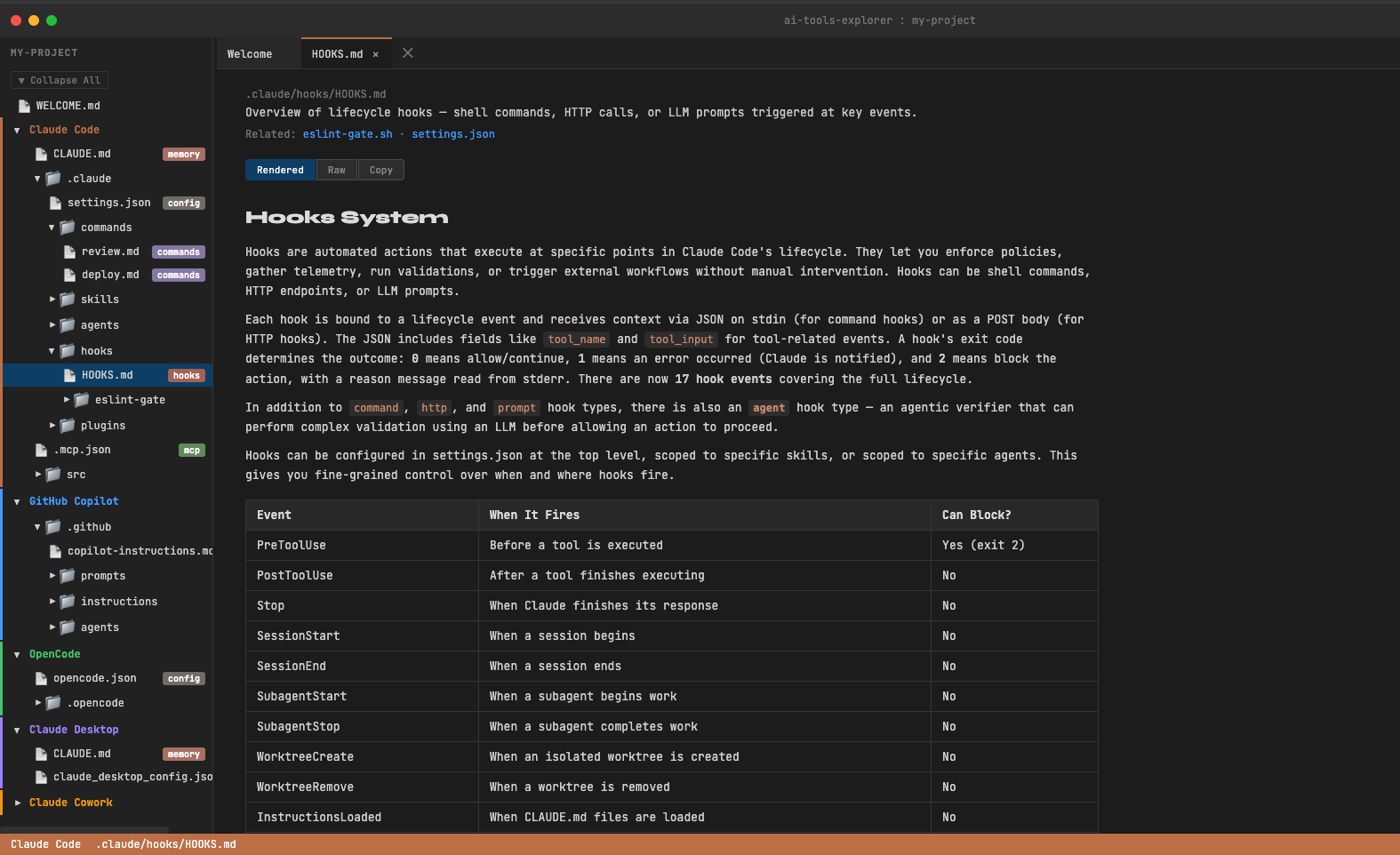Click the plugins folder icon
The image size is (1400, 855).
(x=68, y=426)
